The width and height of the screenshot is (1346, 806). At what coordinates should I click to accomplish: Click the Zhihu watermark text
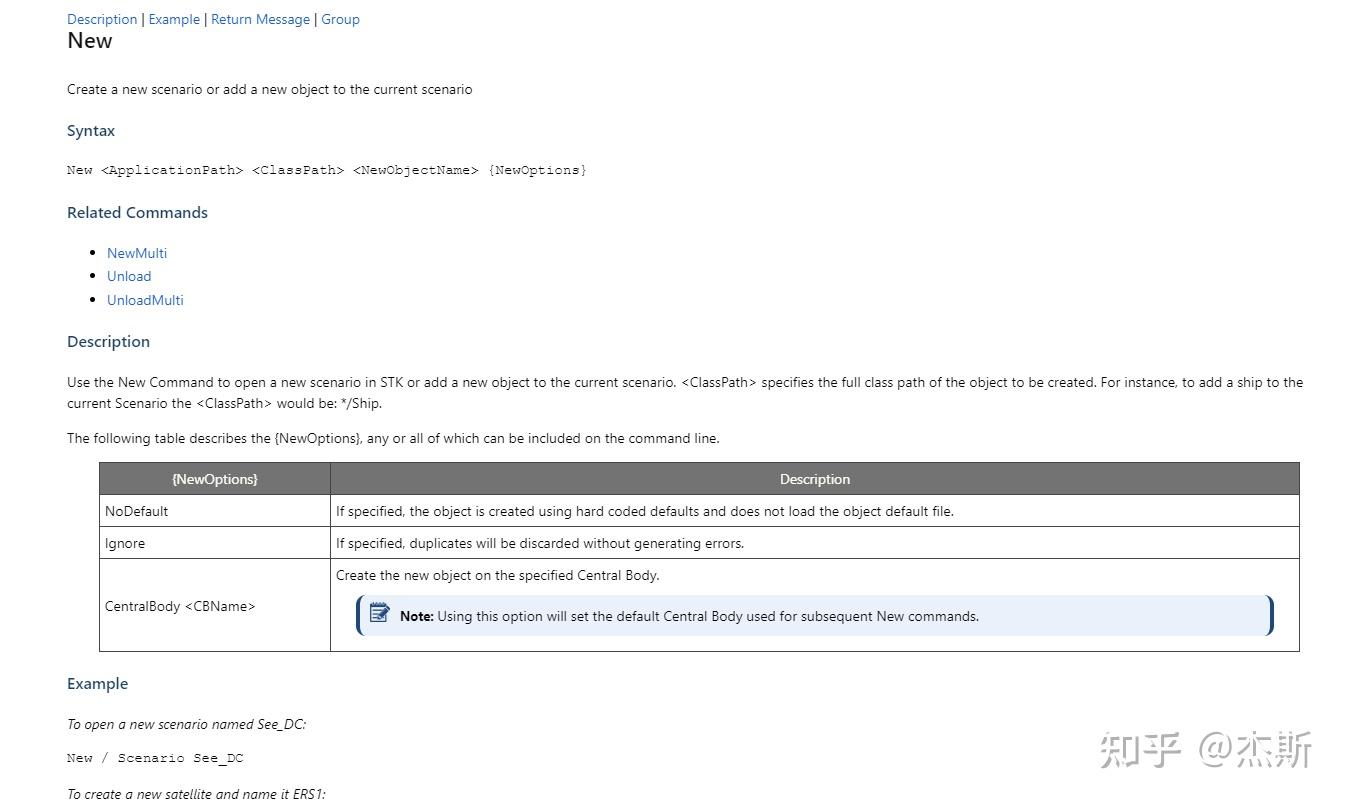pos(1205,750)
